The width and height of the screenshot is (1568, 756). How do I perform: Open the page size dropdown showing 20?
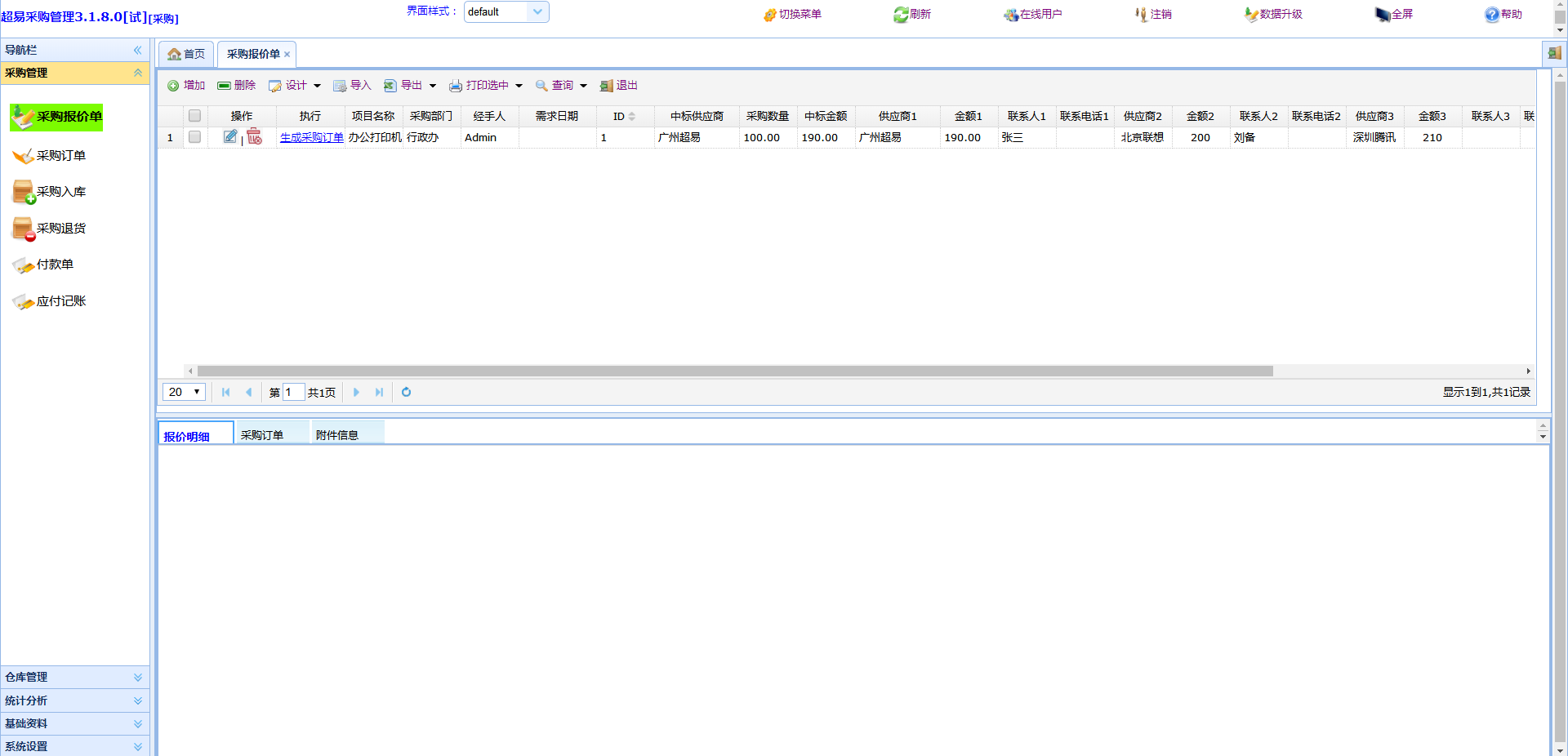(x=184, y=393)
